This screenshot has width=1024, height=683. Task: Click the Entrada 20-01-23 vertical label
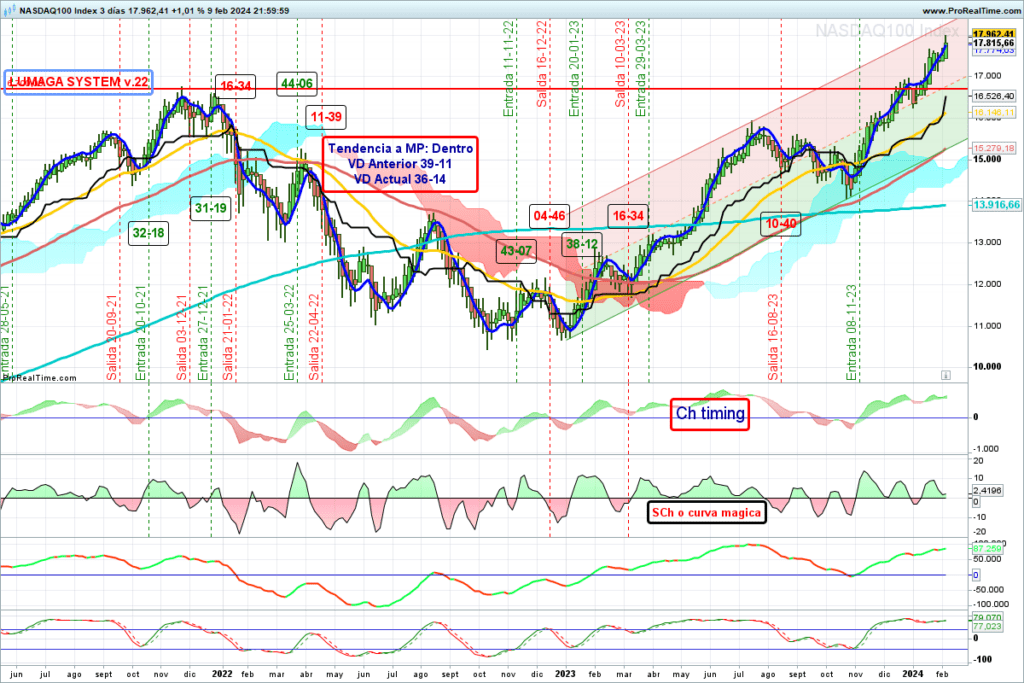pos(574,69)
